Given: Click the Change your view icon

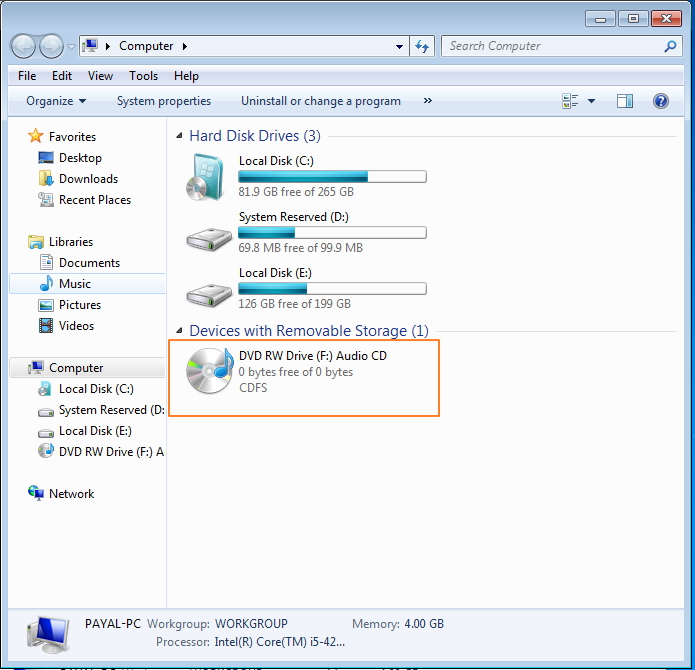Looking at the screenshot, I should (571, 101).
